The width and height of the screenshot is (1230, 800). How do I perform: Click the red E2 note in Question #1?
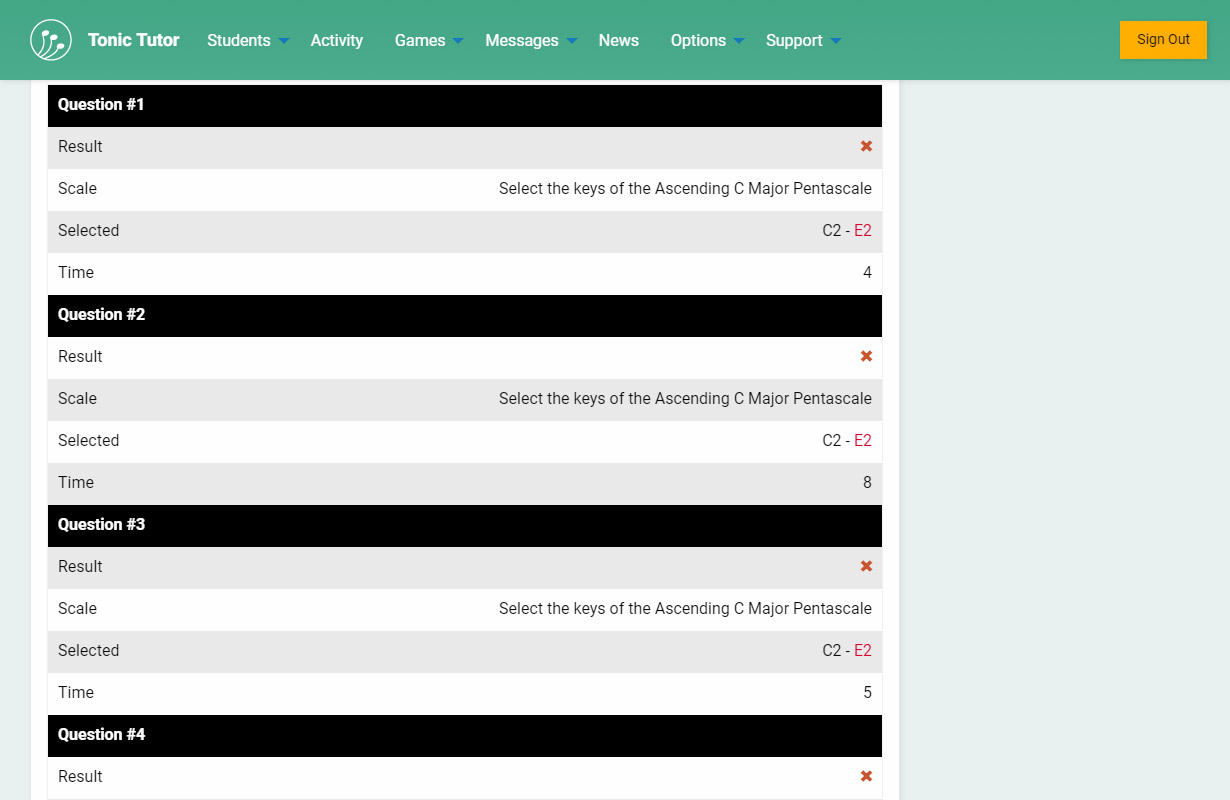click(x=862, y=230)
